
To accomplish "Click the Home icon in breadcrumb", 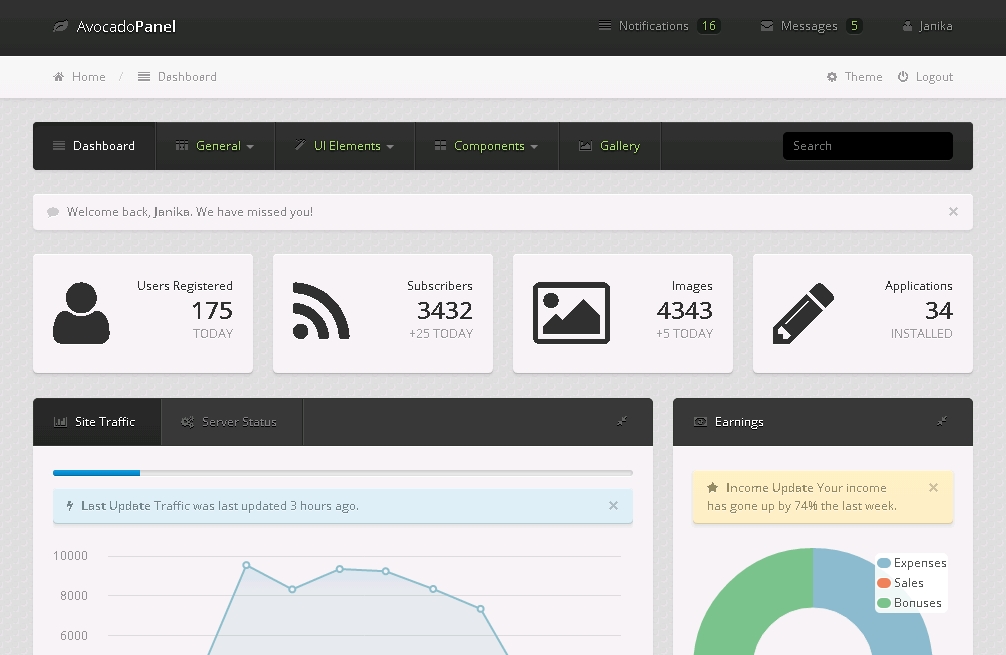I will 59,77.
